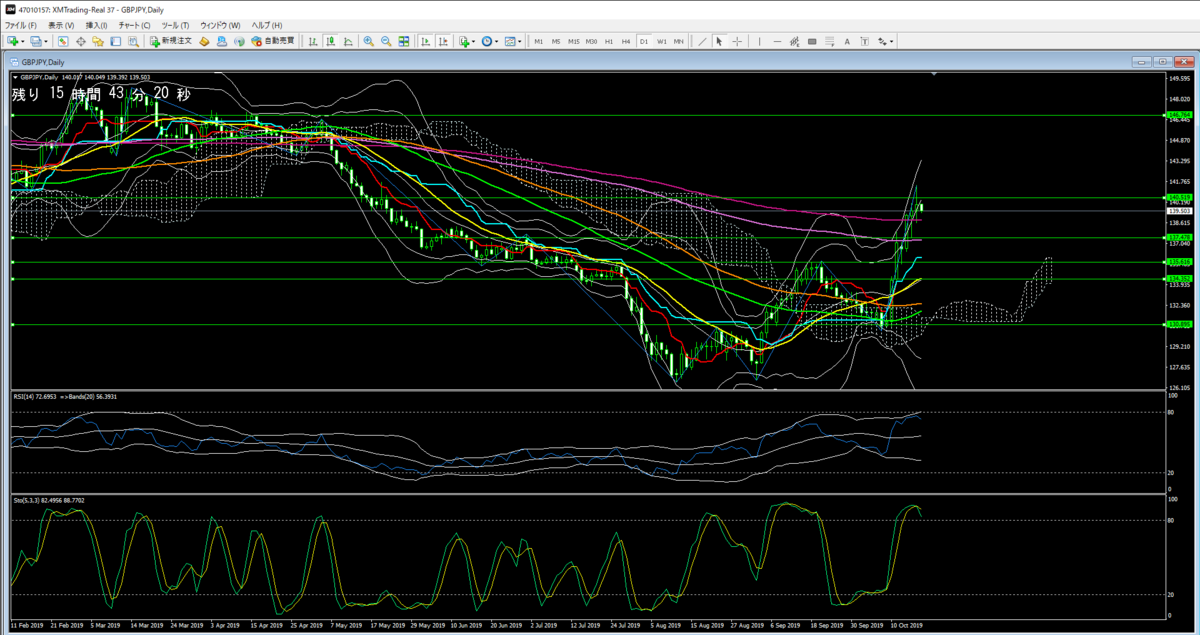
Task: Select the crosshair cursor tool
Action: tap(737, 42)
